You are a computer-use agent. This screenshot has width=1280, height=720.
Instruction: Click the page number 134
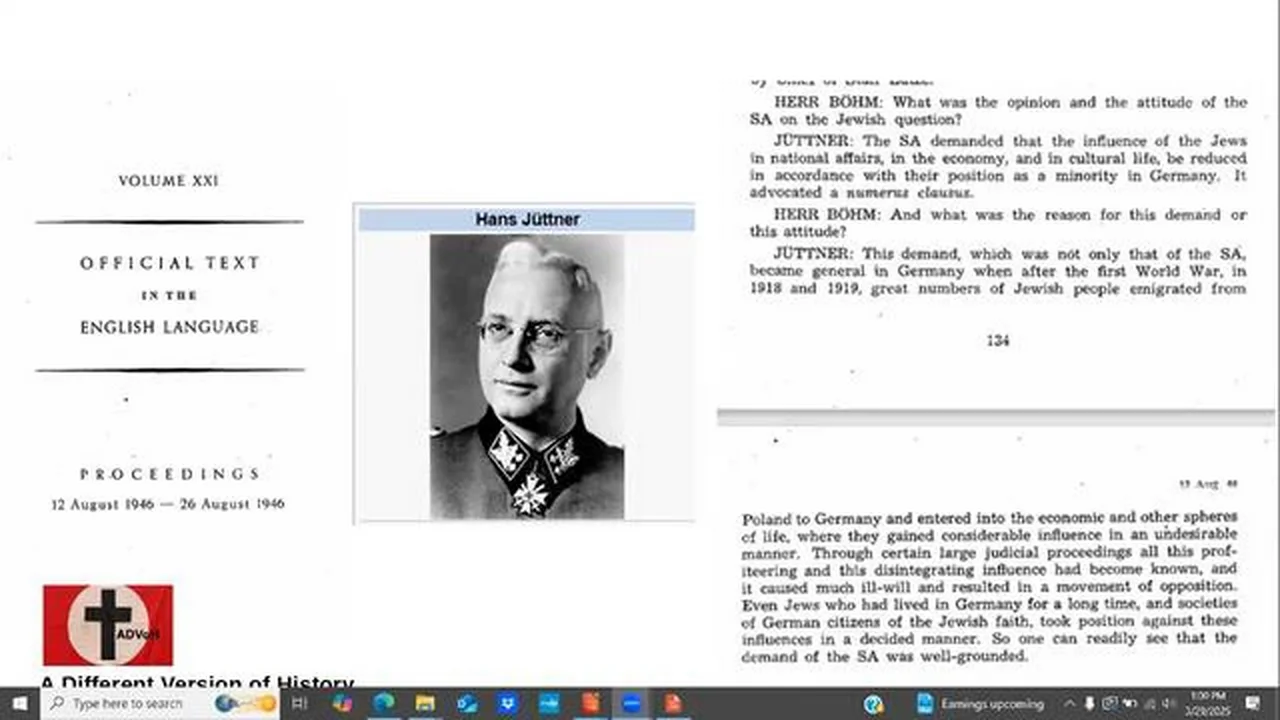click(997, 341)
